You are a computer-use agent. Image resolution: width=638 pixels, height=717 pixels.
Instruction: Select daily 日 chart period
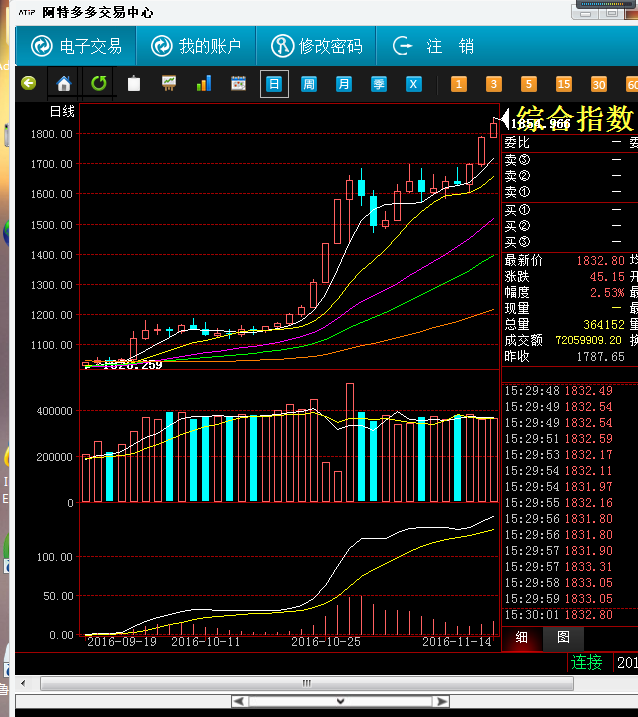(x=274, y=84)
